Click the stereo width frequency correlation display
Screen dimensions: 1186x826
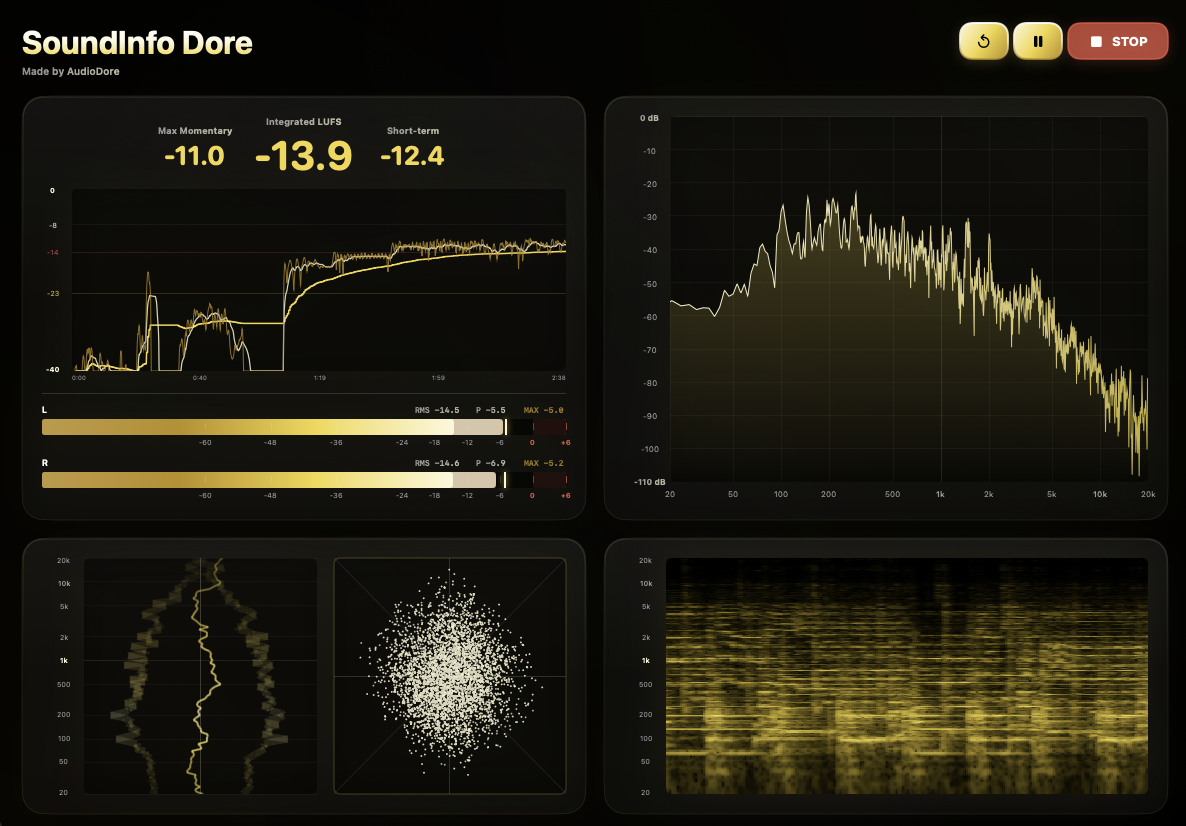click(200, 676)
